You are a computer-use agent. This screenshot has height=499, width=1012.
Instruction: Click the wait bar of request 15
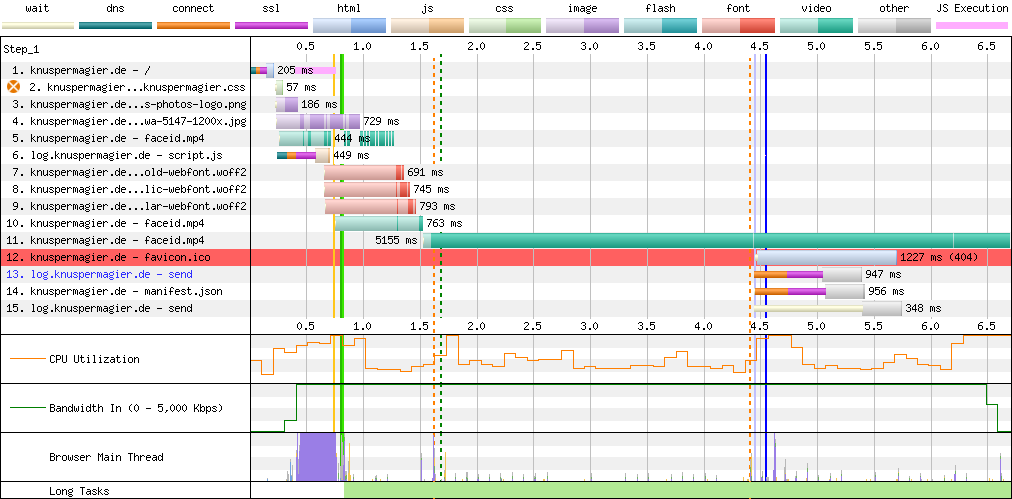point(809,309)
